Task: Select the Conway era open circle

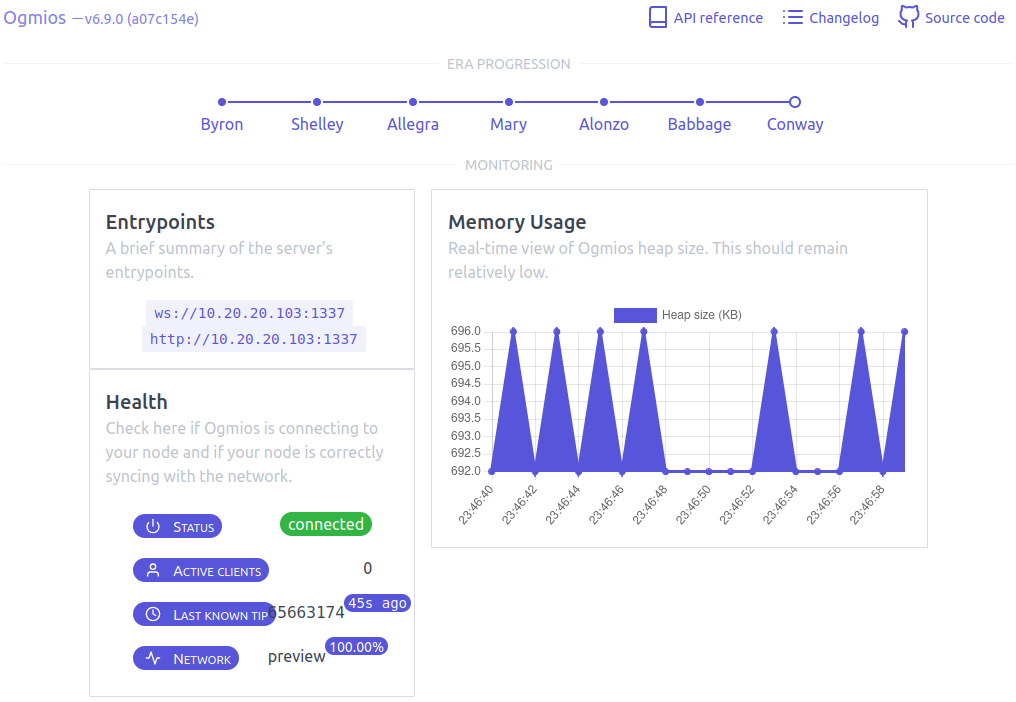Action: (795, 102)
